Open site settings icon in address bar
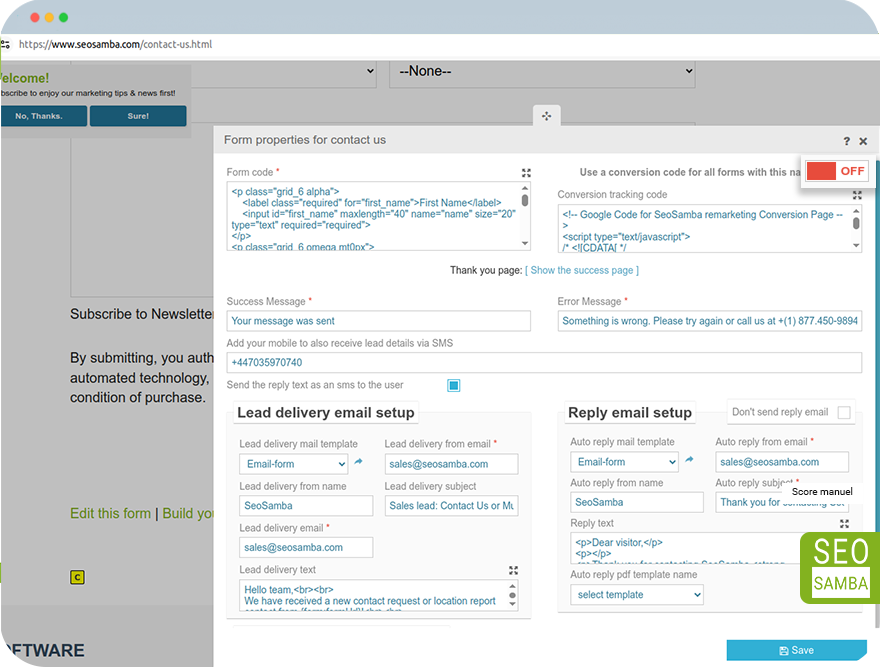 (x=6, y=44)
